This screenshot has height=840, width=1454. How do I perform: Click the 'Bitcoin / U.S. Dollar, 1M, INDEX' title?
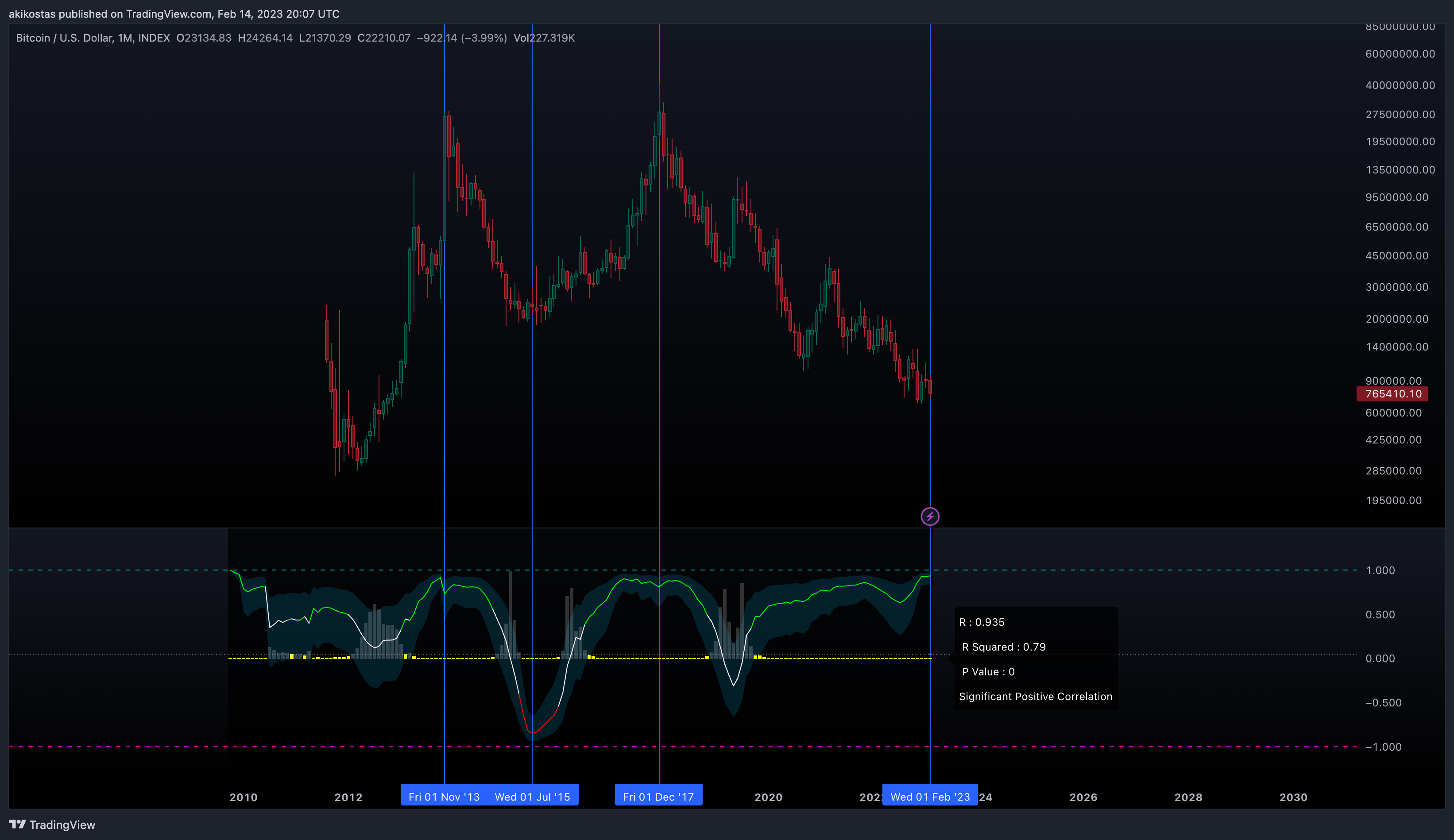pyautogui.click(x=93, y=38)
